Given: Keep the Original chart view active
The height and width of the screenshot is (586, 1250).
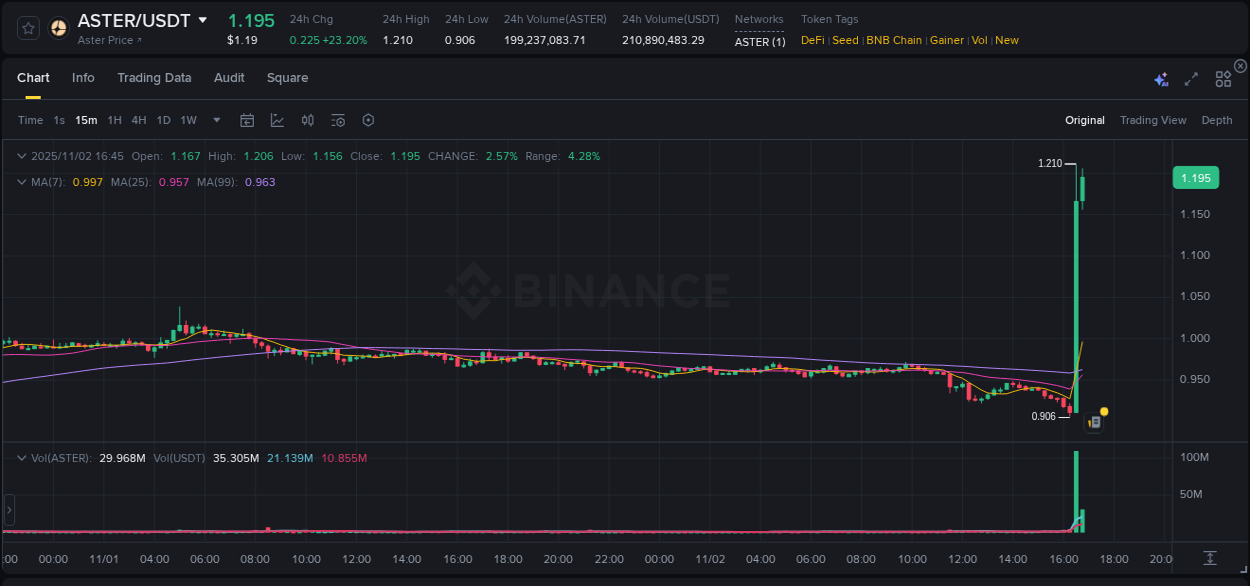Looking at the screenshot, I should tap(1085, 120).
